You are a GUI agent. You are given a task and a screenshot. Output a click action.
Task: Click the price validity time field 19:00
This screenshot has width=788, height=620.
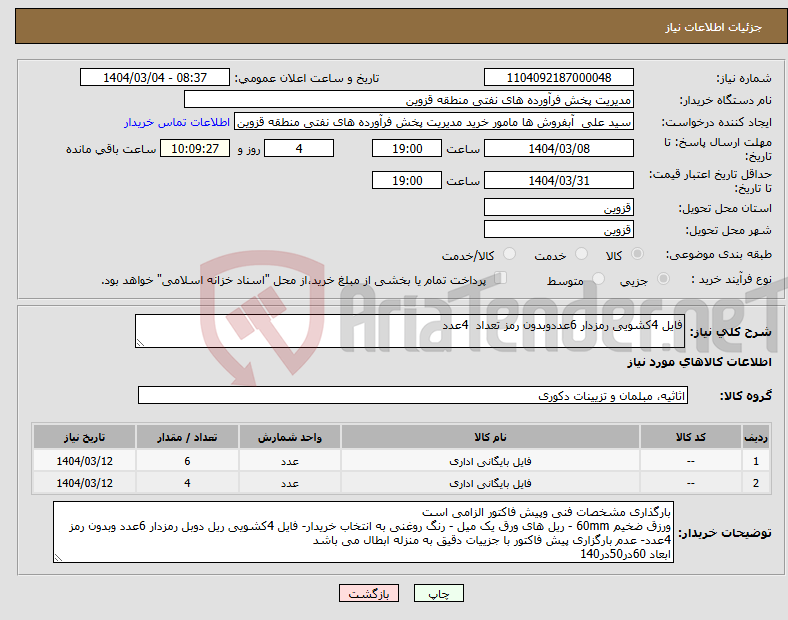pos(407,180)
